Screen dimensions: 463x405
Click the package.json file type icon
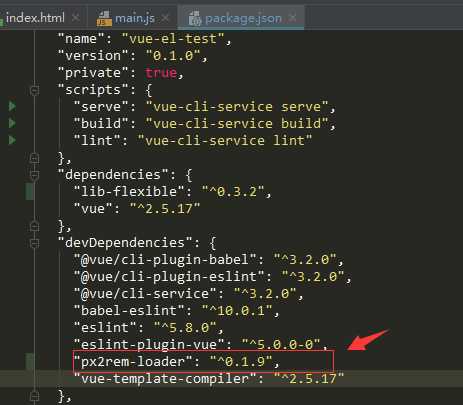click(195, 18)
